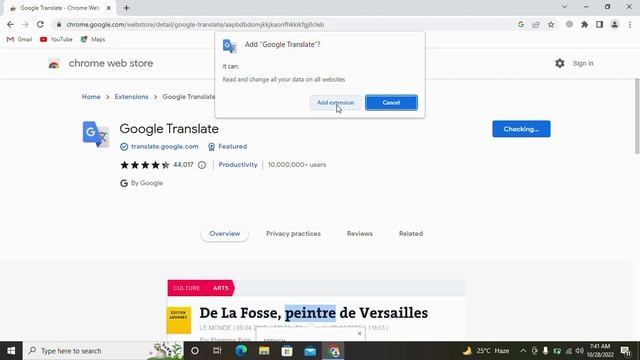This screenshot has width=640, height=360.
Task: Share this page icon
Action: point(536,24)
